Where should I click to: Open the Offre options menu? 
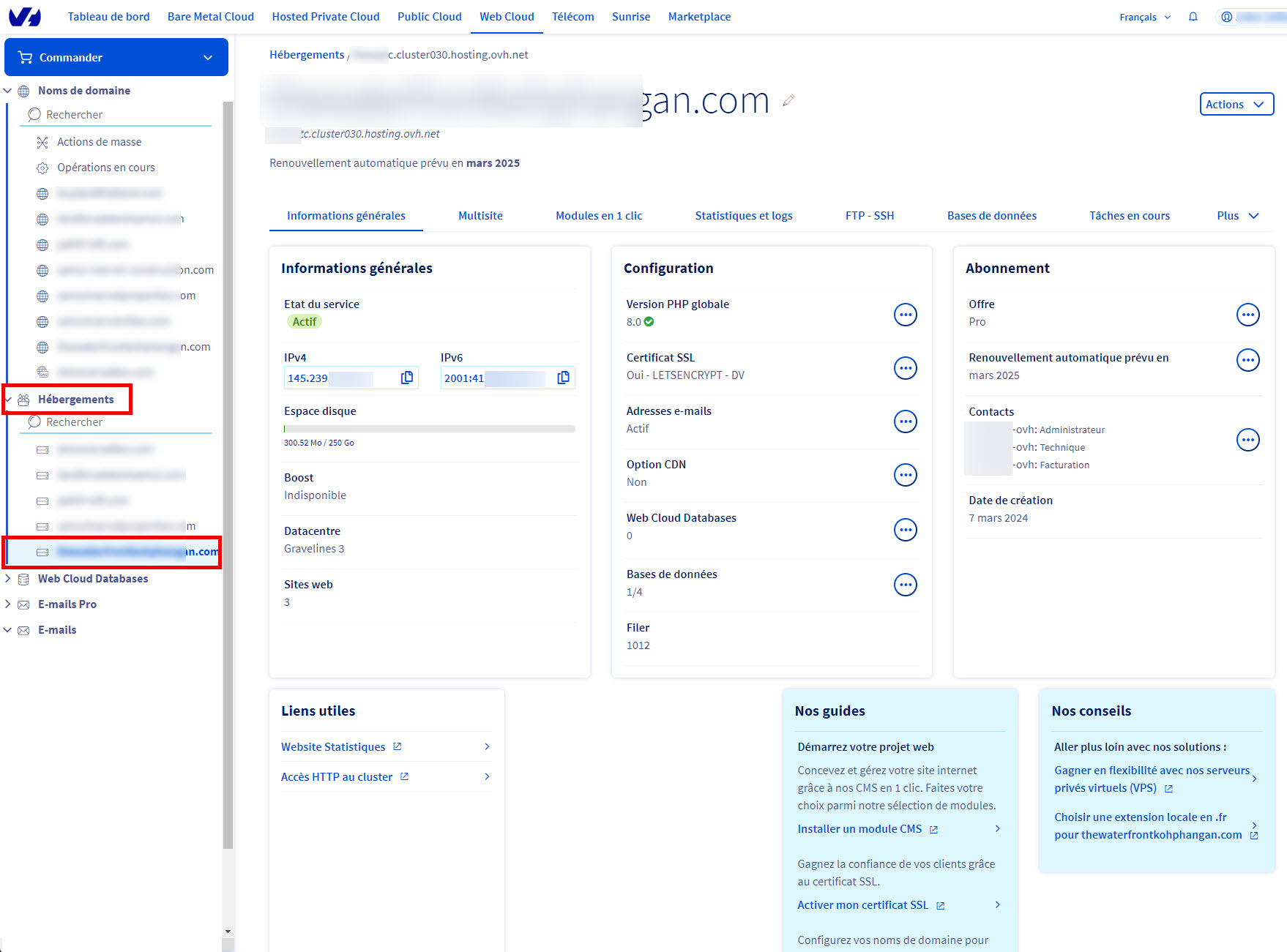coord(1248,315)
